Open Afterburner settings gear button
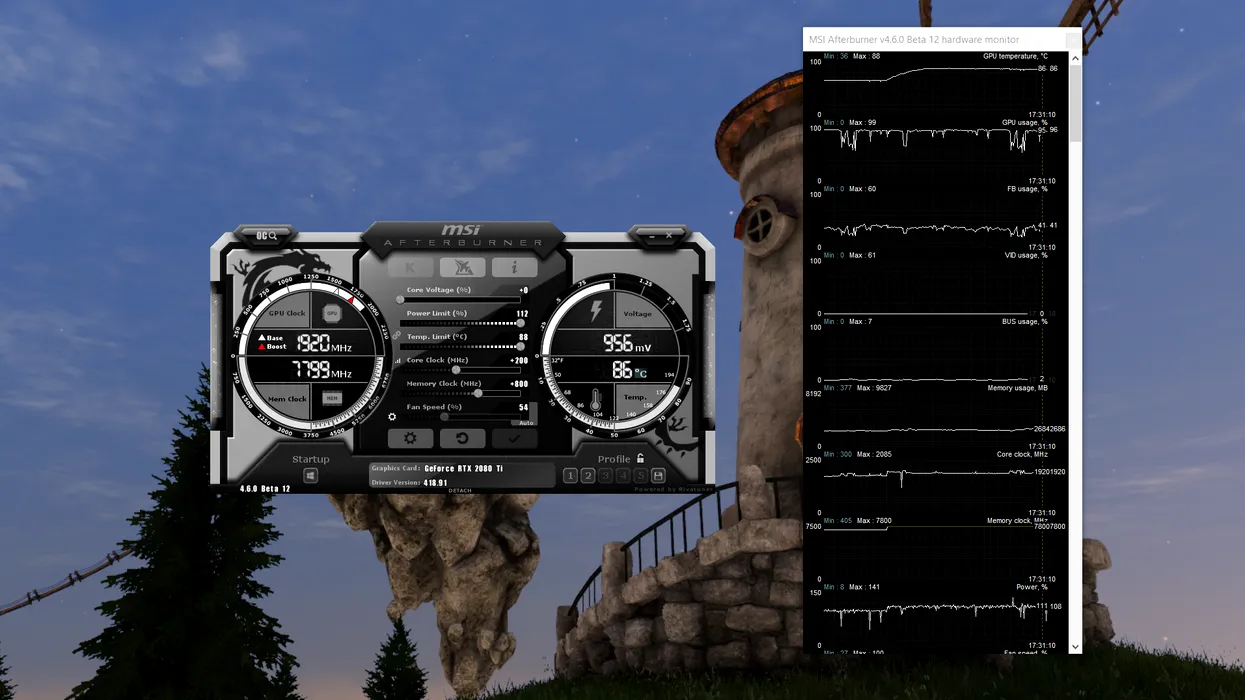1245x700 pixels. (410, 438)
